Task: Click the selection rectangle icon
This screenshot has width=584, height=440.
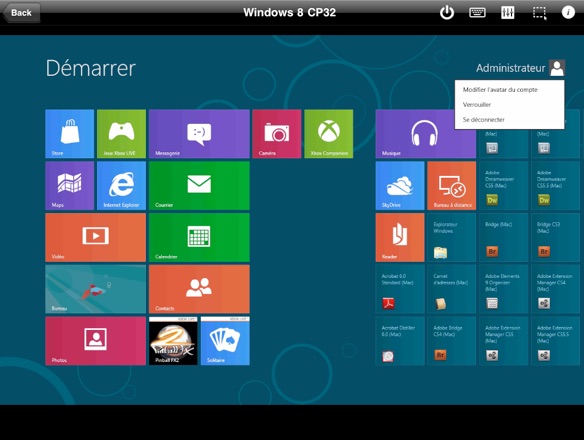Action: [x=539, y=13]
